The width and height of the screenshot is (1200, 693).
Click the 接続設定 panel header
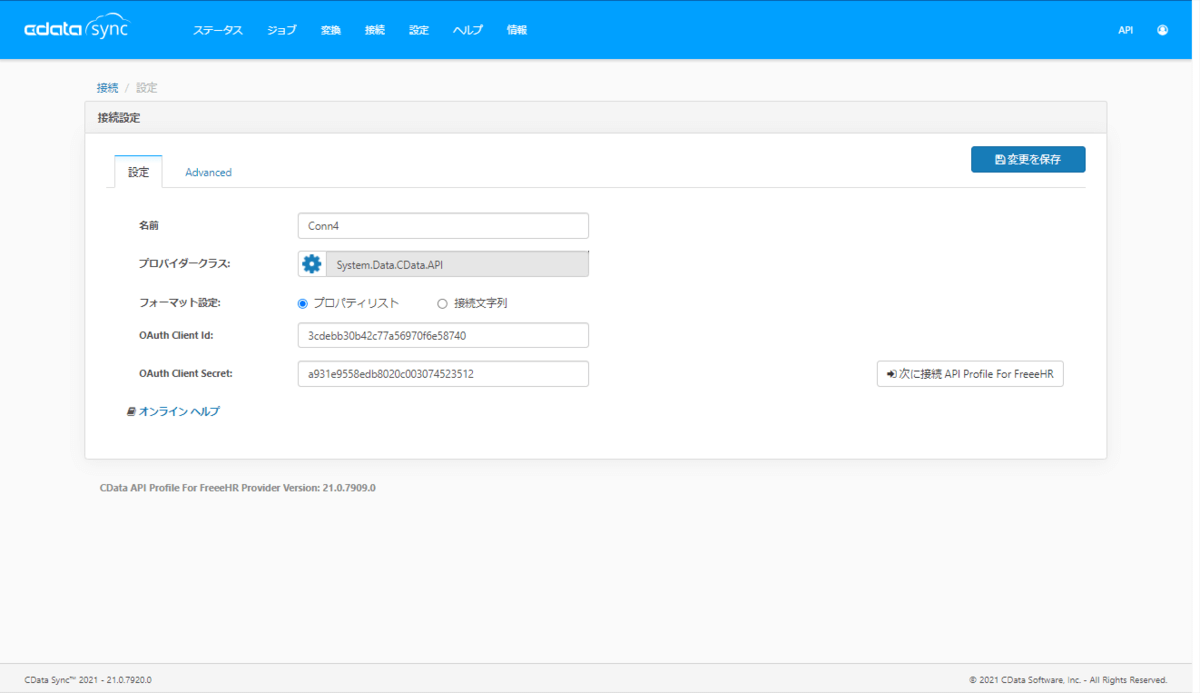point(596,117)
